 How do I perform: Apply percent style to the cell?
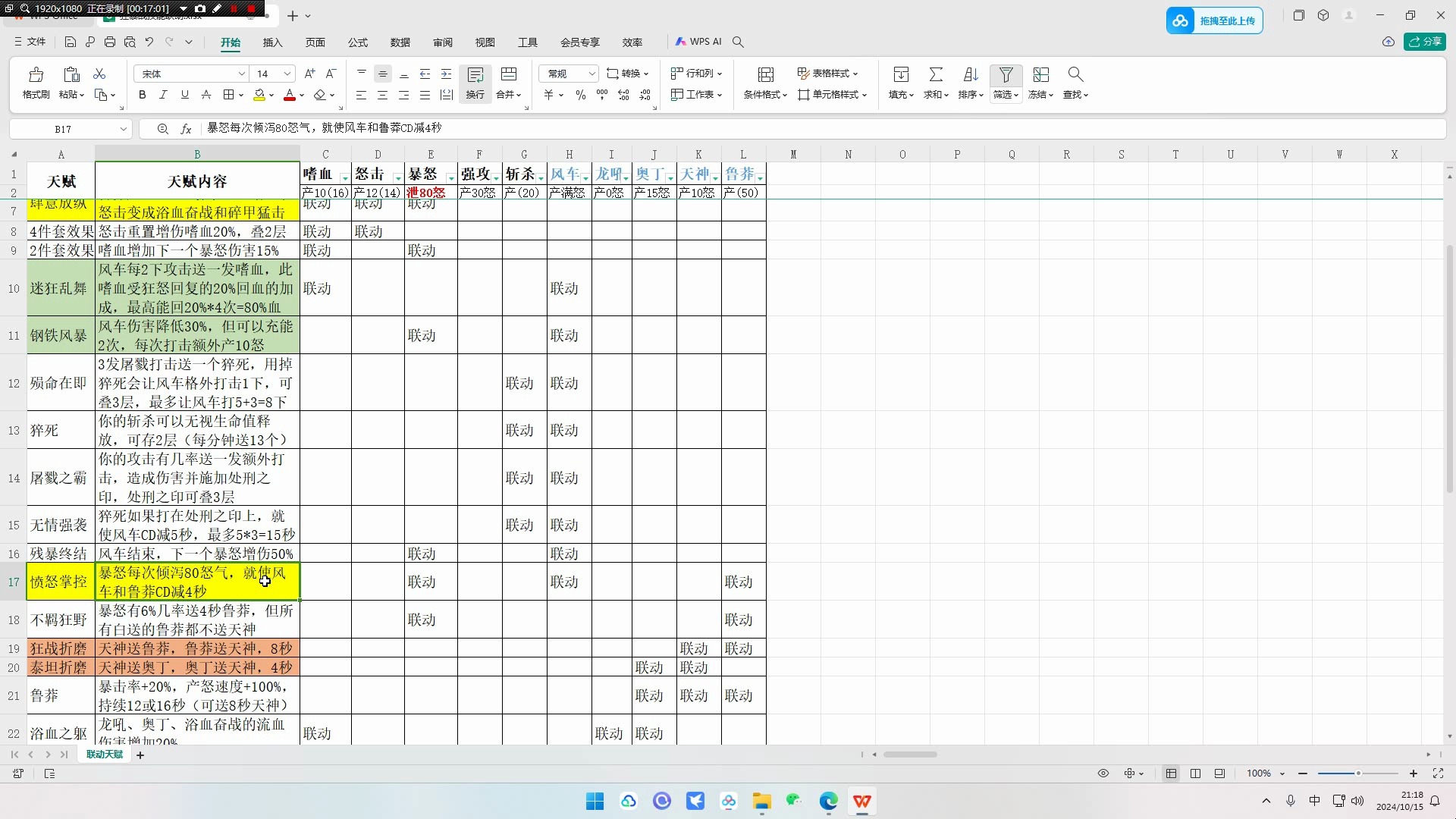(580, 95)
